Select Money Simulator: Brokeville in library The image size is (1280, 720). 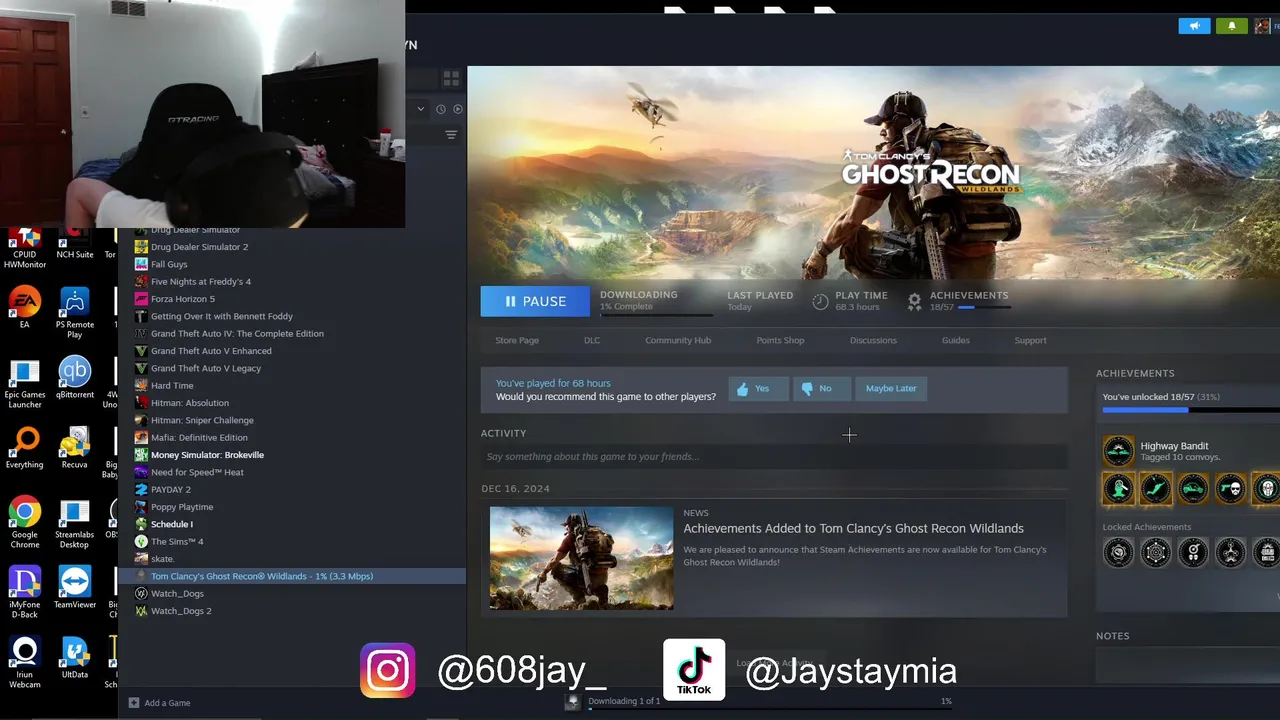207,455
